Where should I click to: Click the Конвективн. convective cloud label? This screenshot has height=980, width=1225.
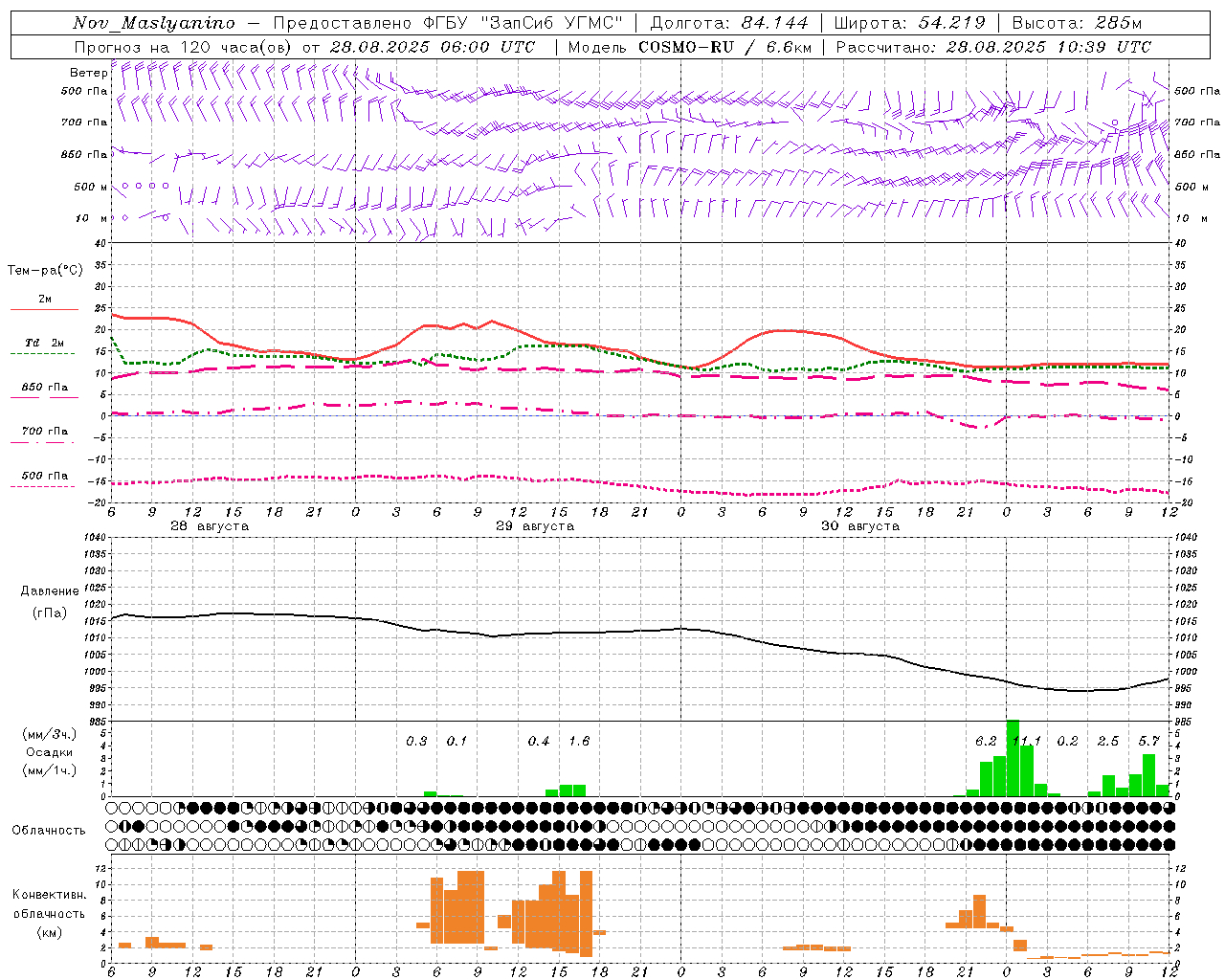click(50, 895)
